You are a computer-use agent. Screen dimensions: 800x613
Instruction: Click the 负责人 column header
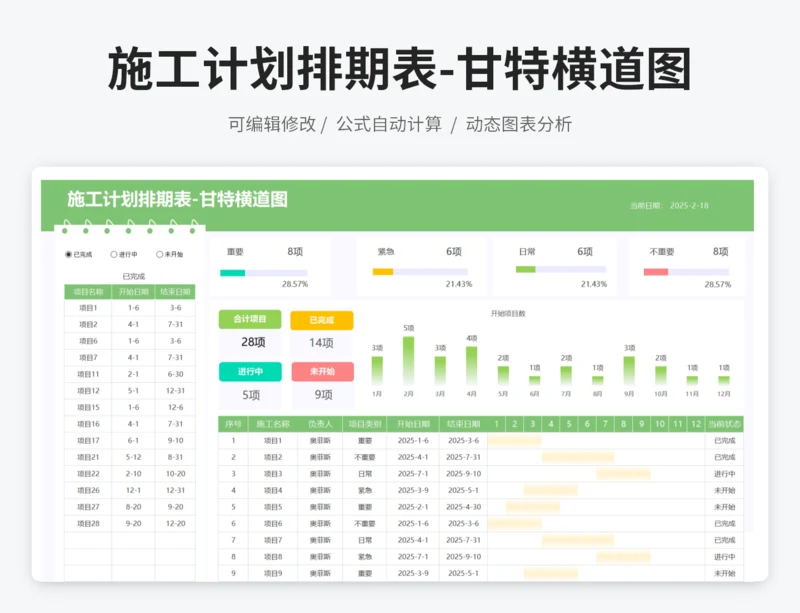320,424
